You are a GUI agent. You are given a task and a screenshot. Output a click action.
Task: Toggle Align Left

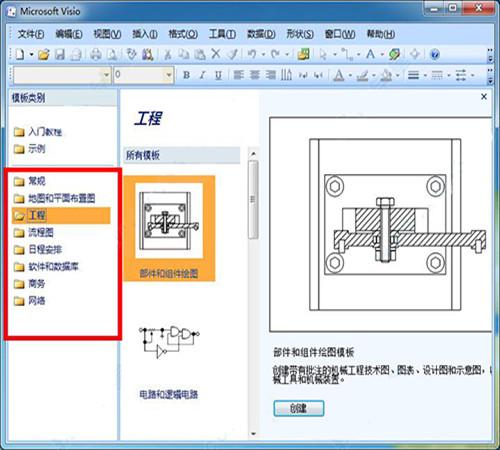click(239, 75)
